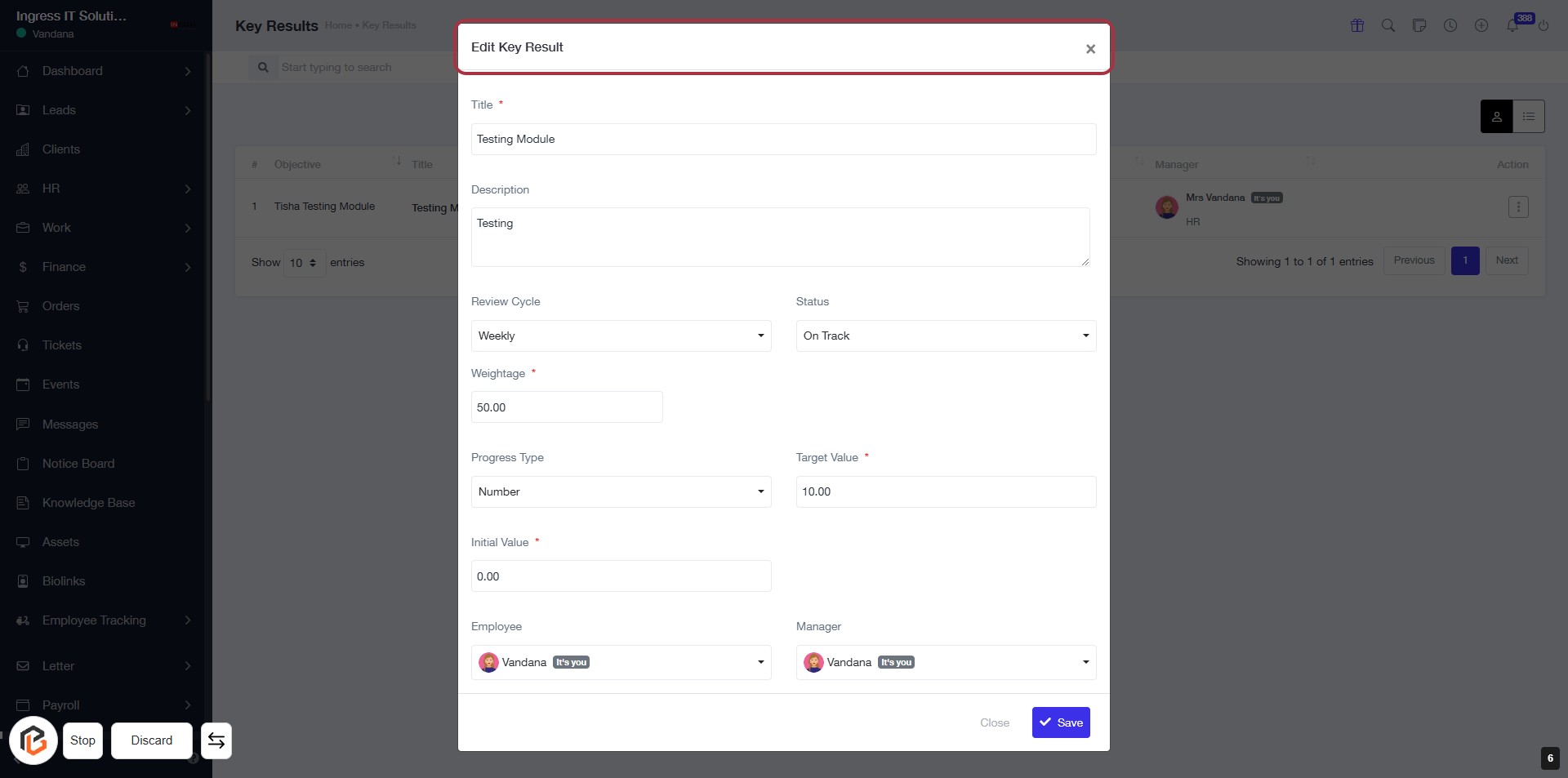Screen dimensions: 1568x778
Task: Open the Progress Type dropdown
Action: [x=621, y=491]
